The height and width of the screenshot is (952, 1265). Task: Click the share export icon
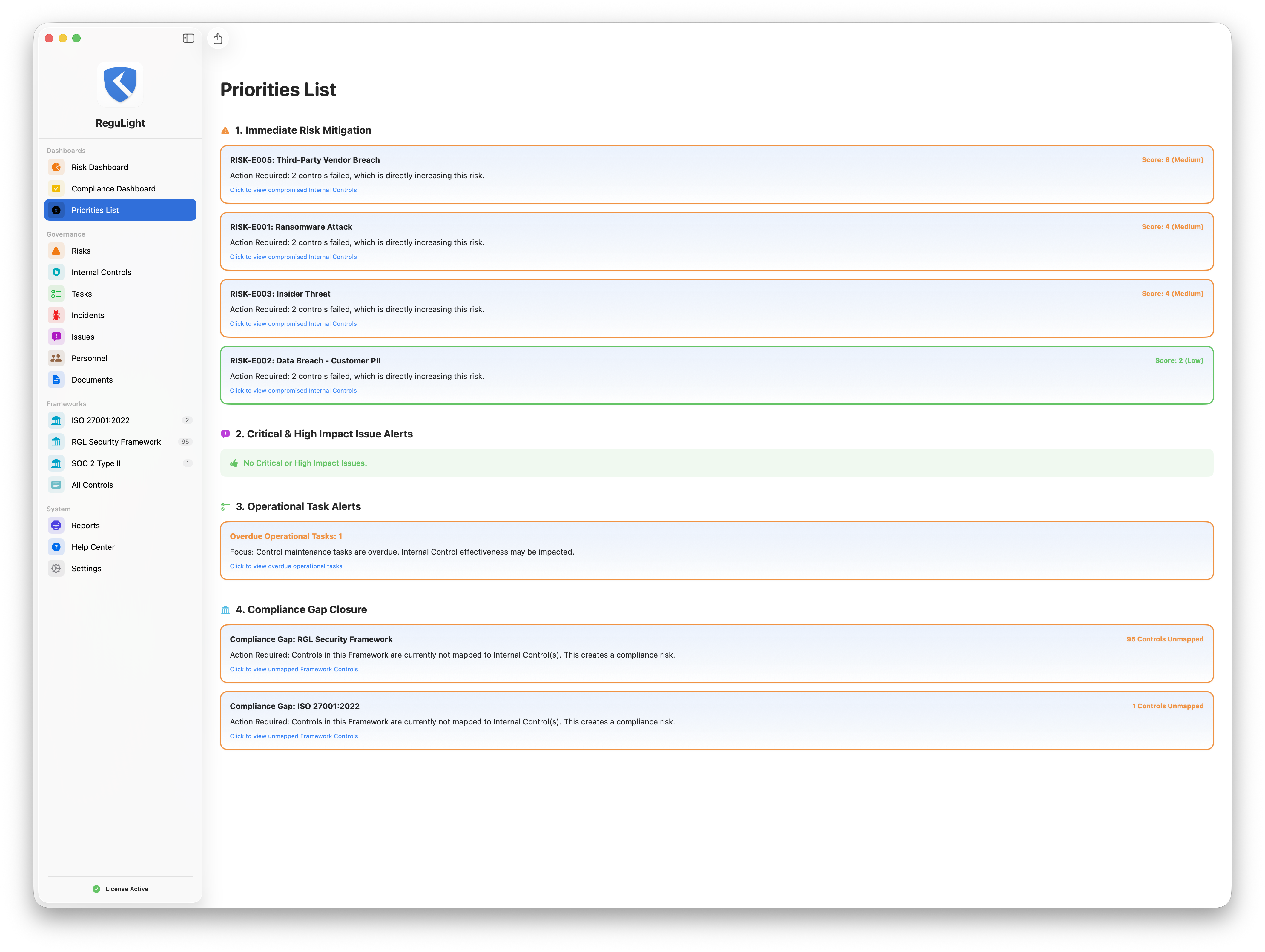tap(218, 39)
